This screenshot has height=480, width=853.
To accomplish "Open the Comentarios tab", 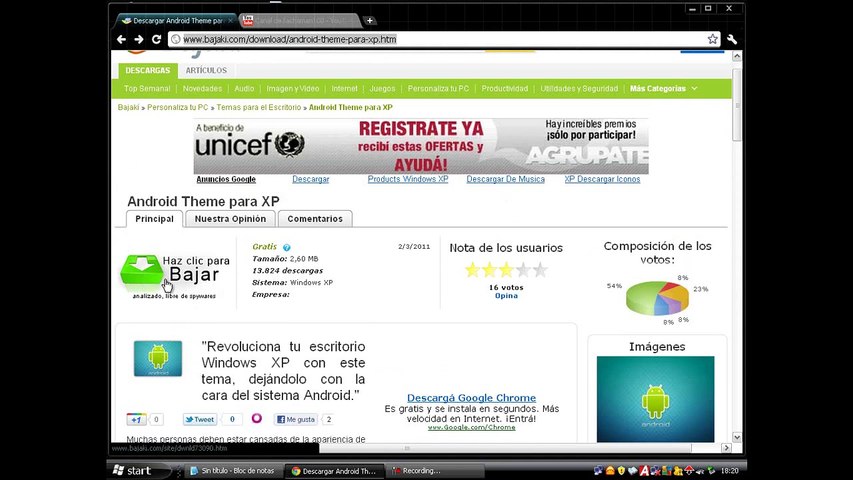I will 315,219.
